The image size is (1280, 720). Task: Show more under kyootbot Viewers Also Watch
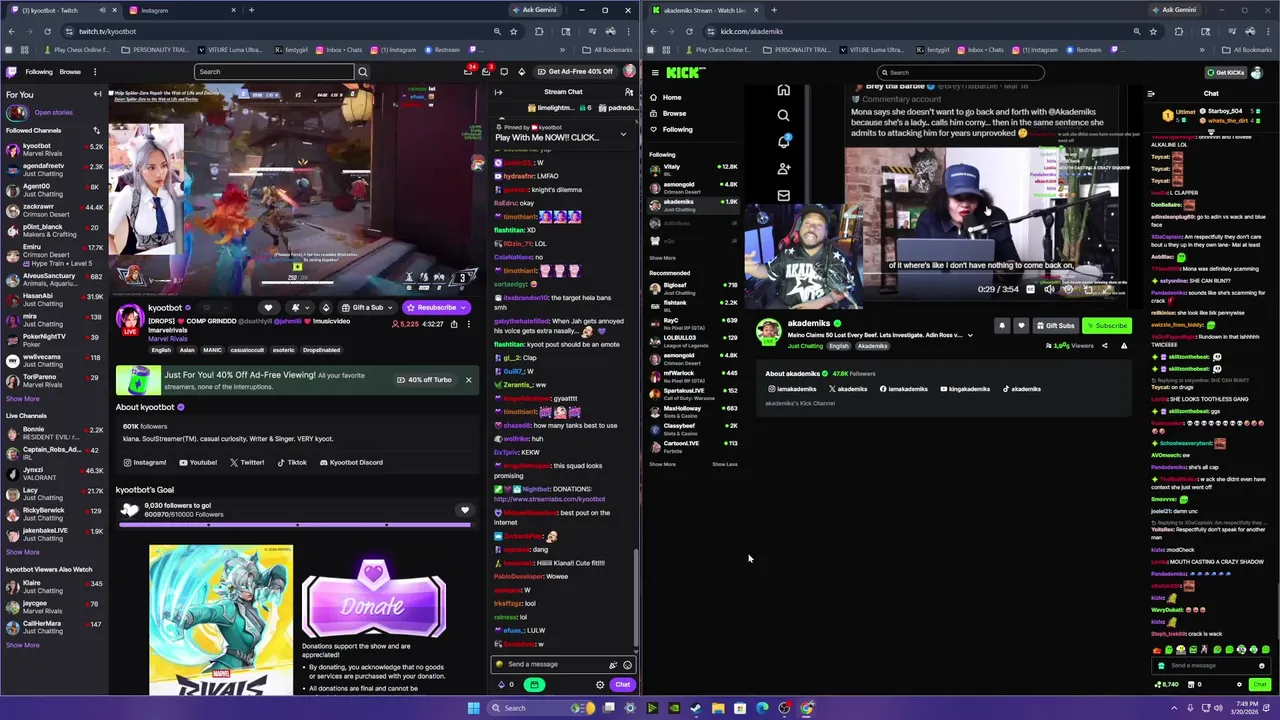pos(23,645)
